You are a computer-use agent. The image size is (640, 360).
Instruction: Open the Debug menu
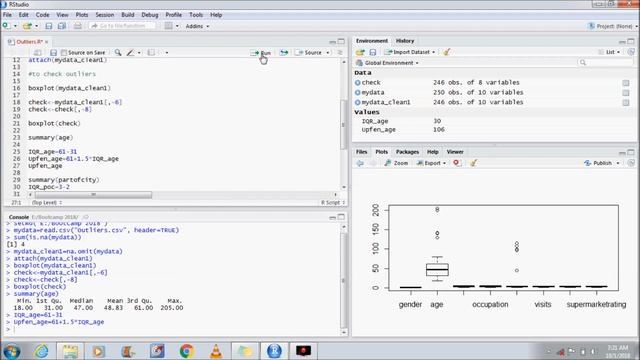[150, 15]
